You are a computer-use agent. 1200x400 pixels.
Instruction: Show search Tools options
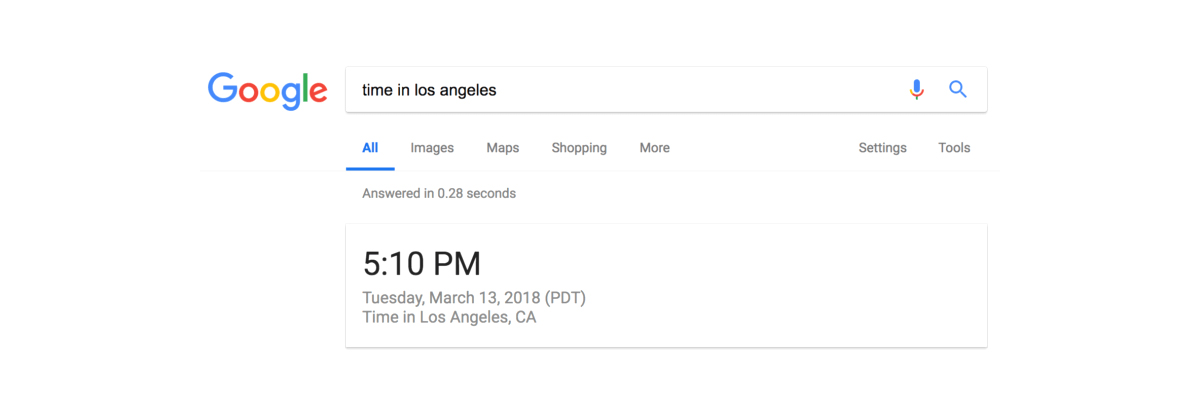(954, 148)
